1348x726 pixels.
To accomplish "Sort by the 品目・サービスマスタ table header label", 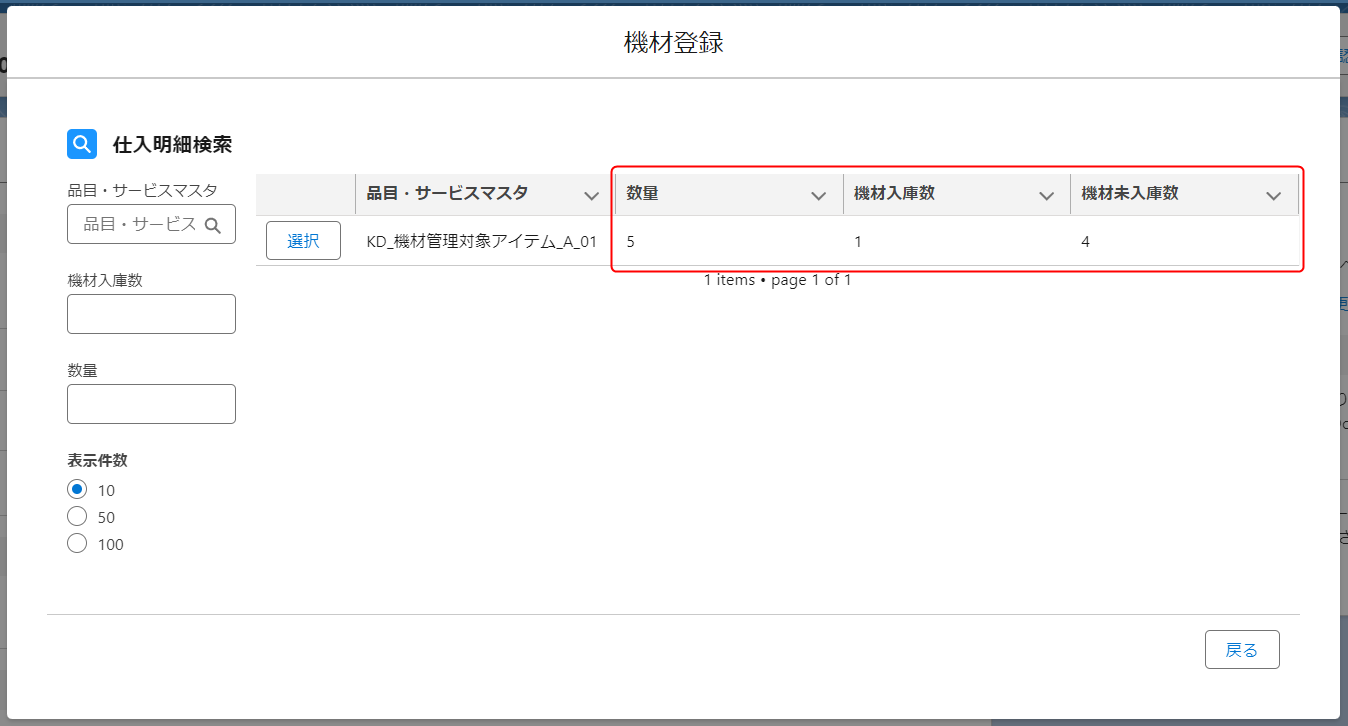I will [x=447, y=194].
